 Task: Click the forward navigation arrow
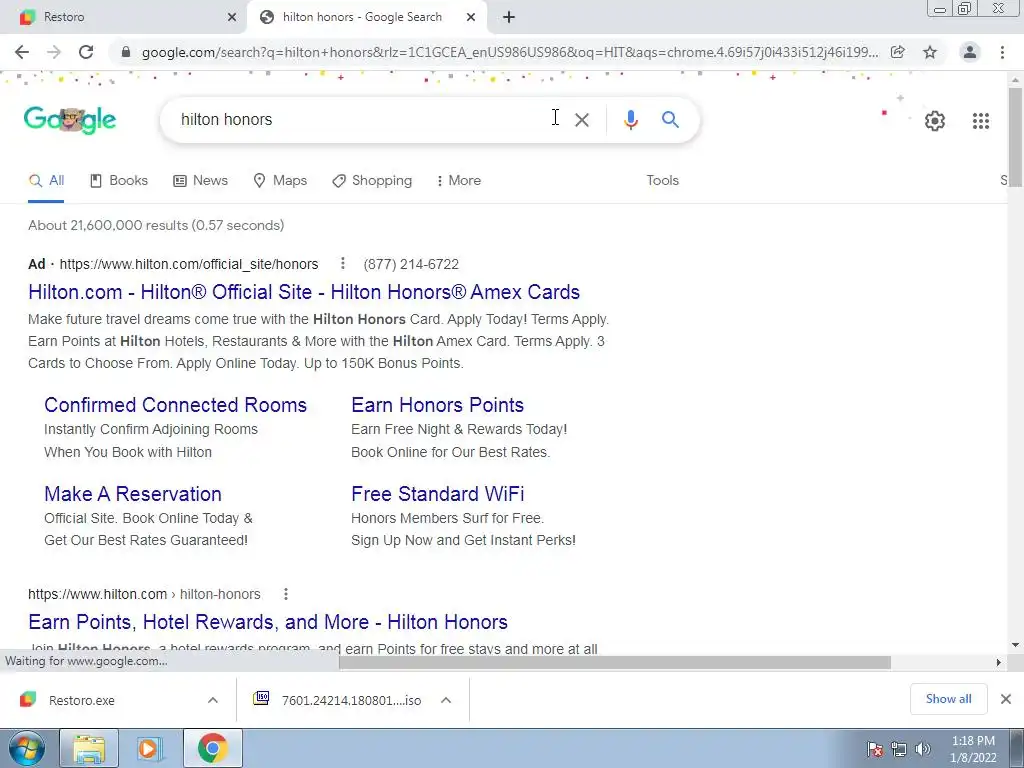click(x=54, y=52)
